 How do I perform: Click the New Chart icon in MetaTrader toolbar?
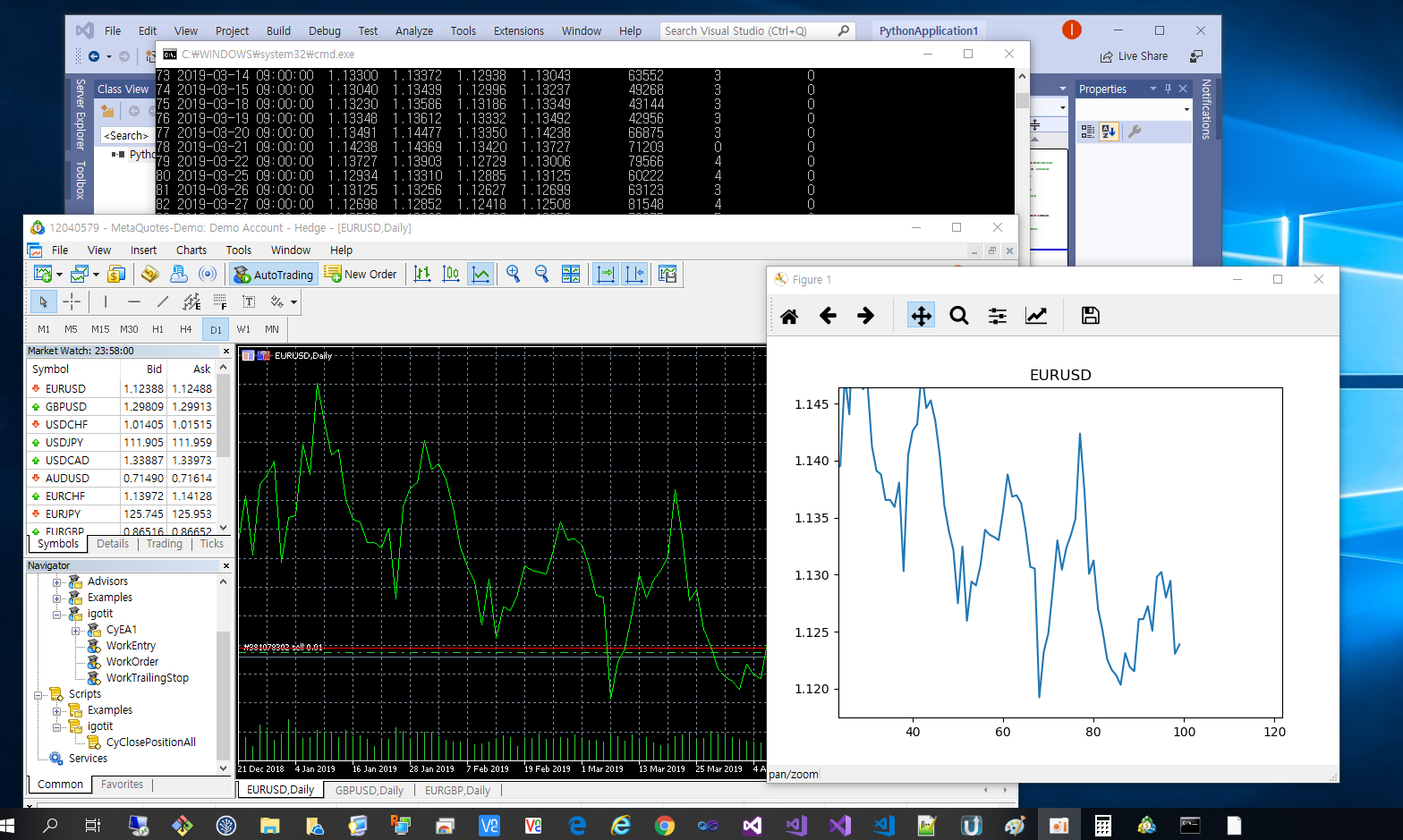pos(42,274)
